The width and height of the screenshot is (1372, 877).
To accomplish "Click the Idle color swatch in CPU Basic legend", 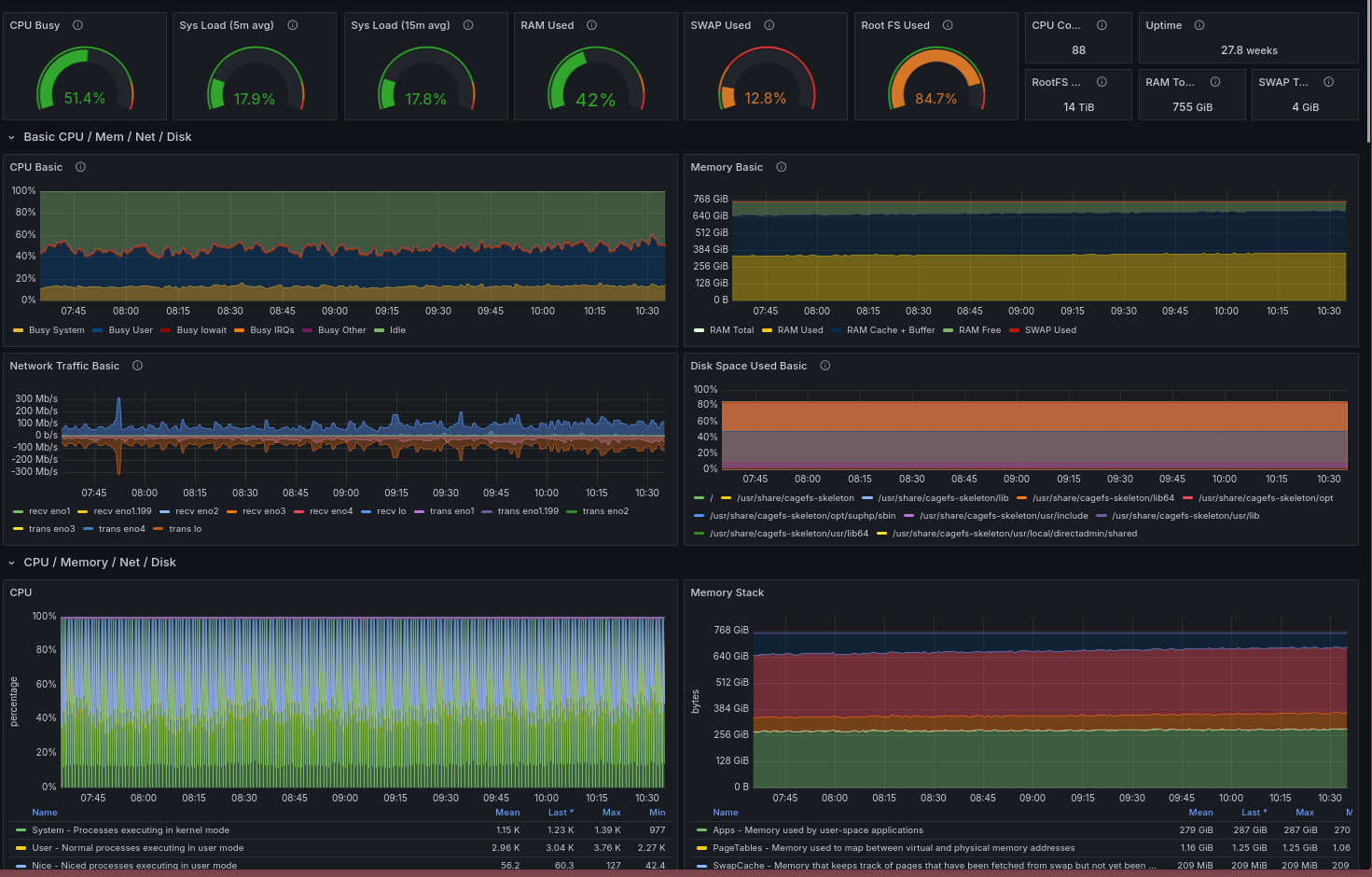I will coord(379,330).
